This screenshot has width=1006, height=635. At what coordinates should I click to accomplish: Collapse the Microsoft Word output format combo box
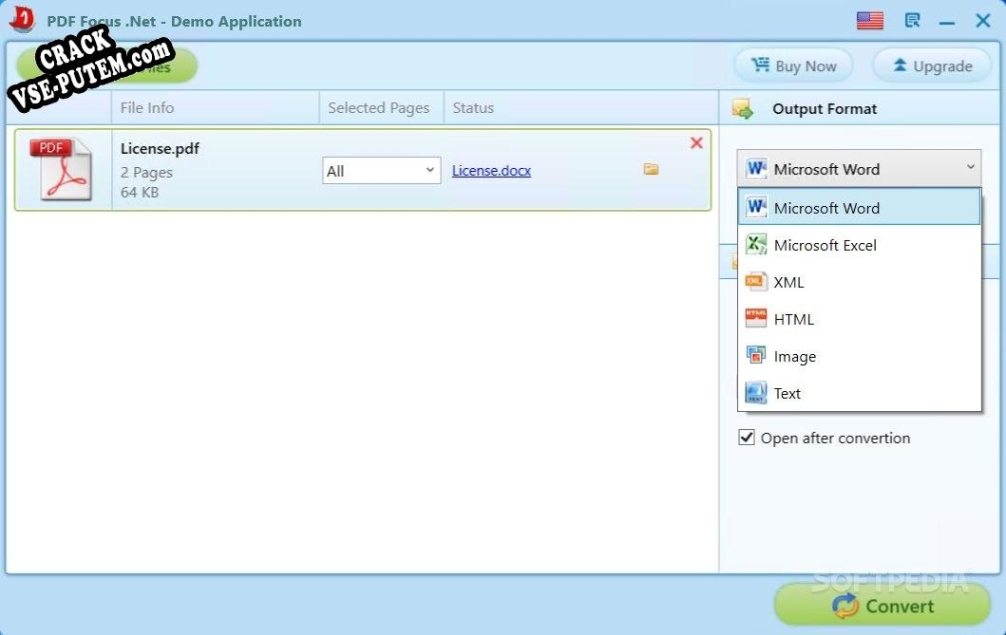point(859,169)
